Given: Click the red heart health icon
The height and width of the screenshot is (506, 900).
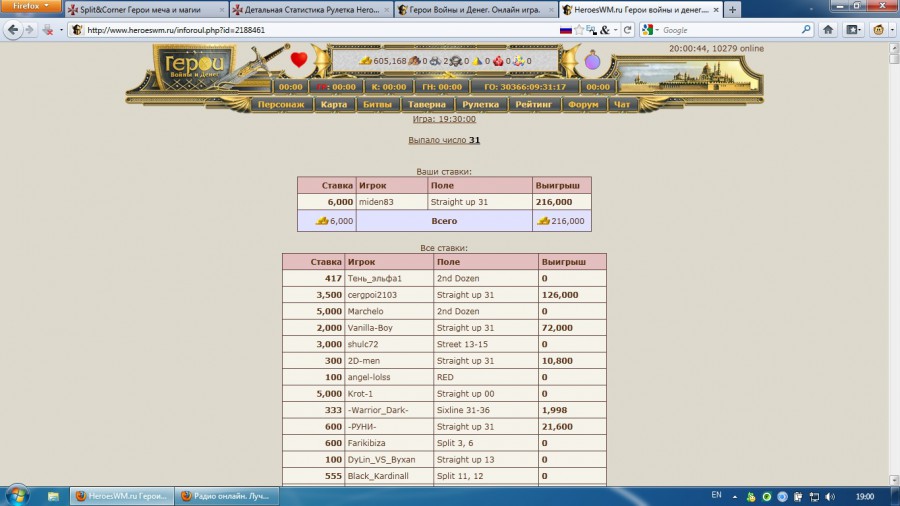Looking at the screenshot, I should pyautogui.click(x=299, y=60).
